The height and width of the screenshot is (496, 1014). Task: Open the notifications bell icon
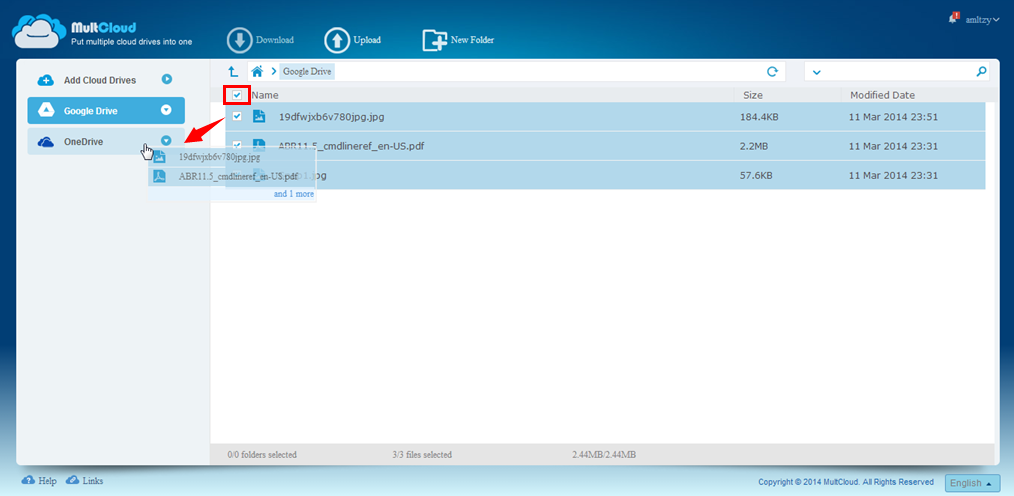point(953,18)
